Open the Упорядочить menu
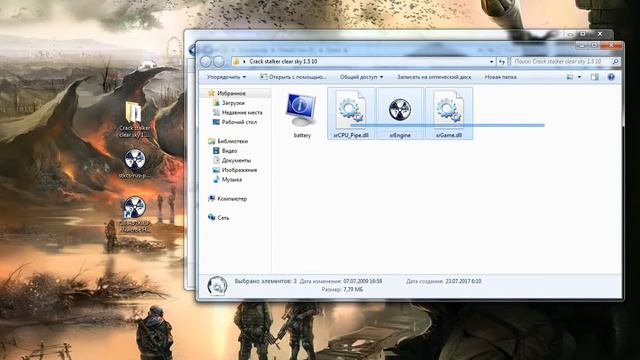640x360 pixels. [226, 77]
